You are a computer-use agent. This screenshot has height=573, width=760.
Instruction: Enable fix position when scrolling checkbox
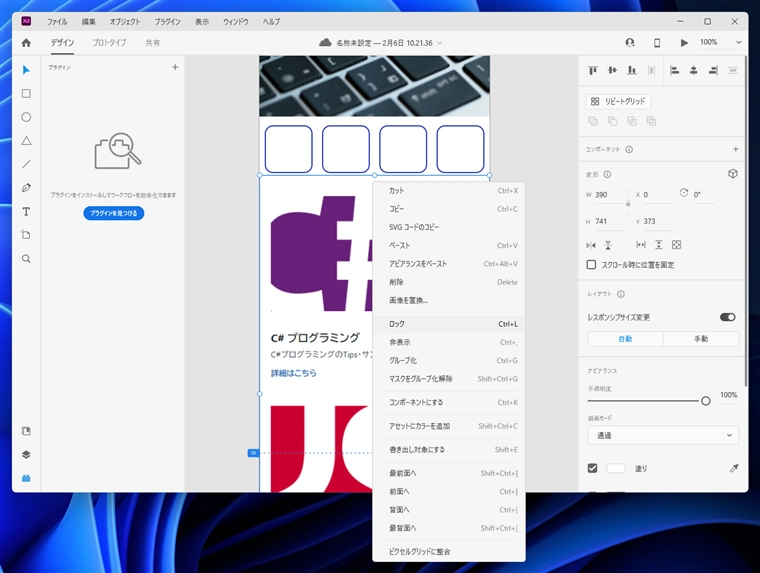(x=592, y=265)
